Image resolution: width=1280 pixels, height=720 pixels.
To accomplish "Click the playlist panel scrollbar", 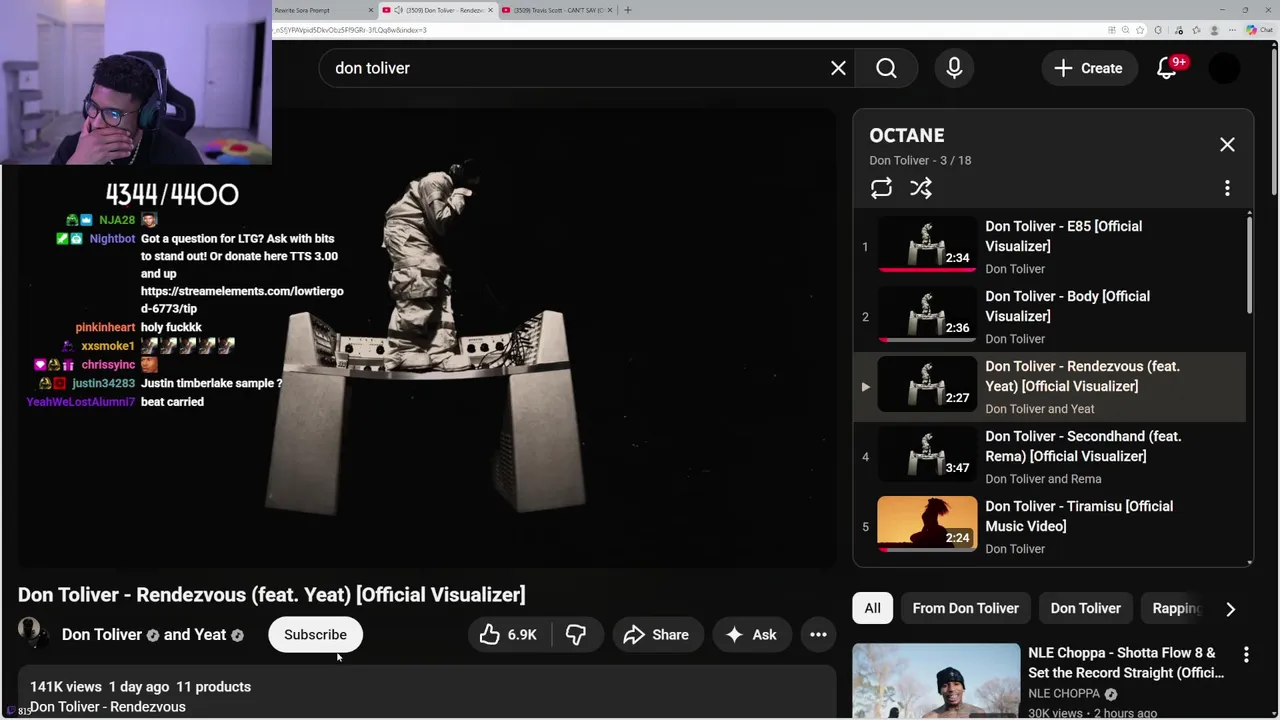I will 1249,265.
